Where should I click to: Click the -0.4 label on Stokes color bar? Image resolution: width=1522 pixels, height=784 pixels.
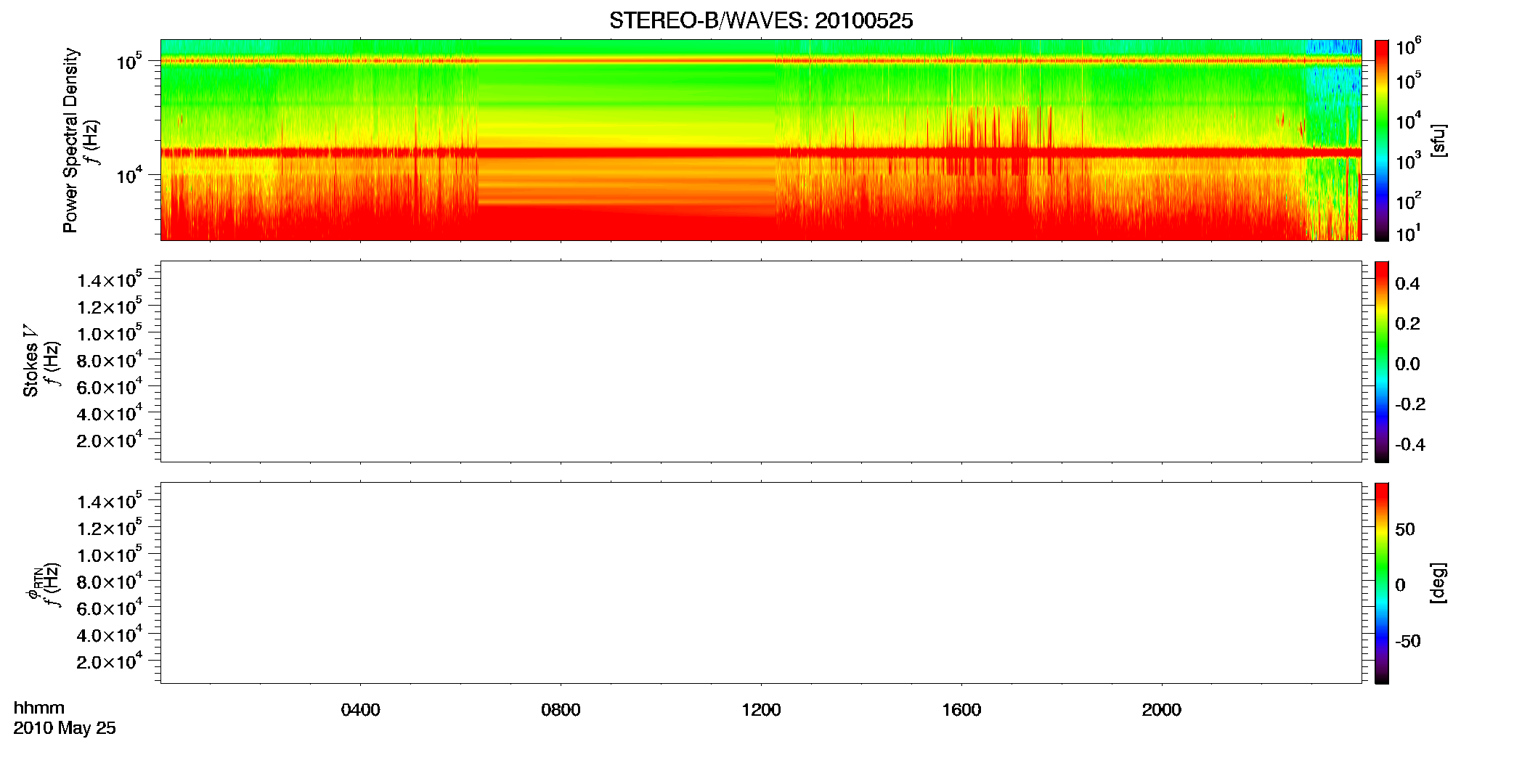tap(1410, 445)
